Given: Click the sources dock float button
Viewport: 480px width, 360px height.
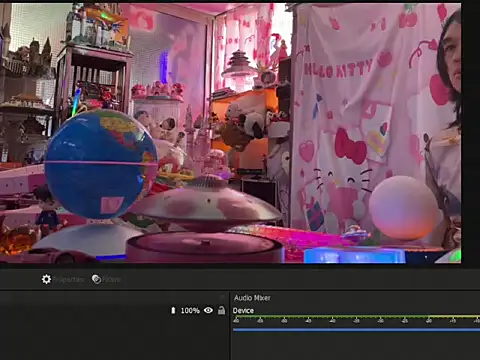Looking at the screenshot, I should (222, 296).
